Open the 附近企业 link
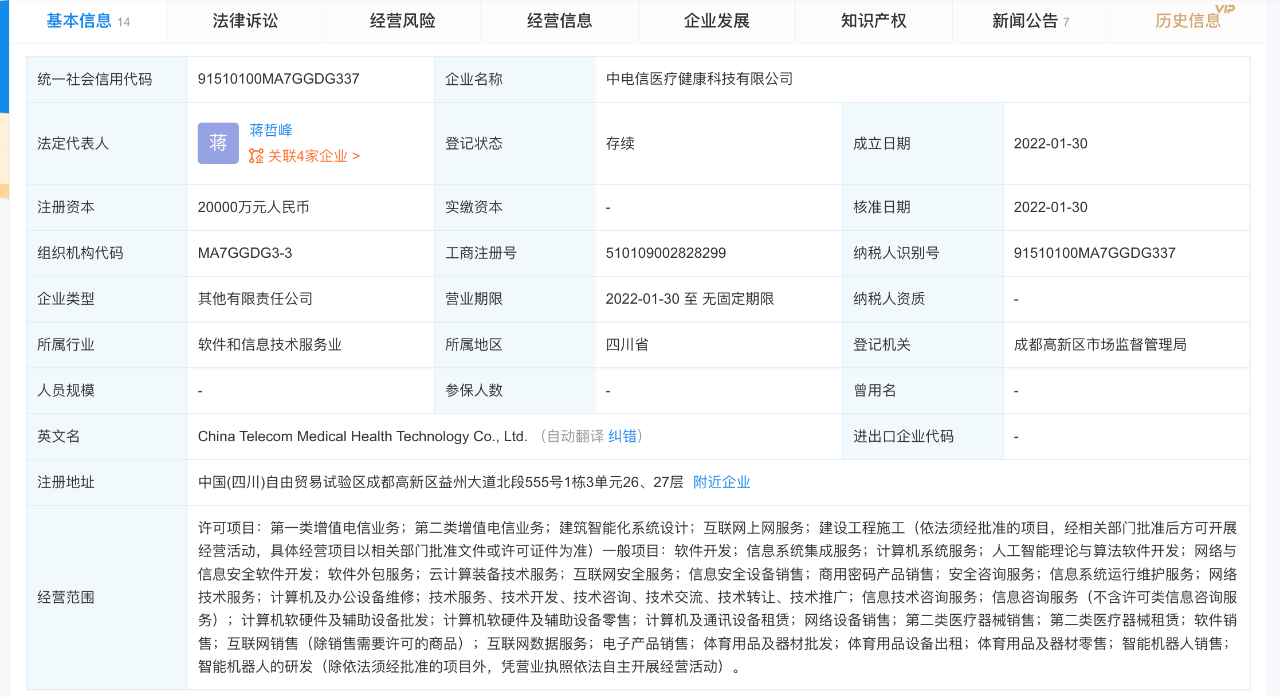The width and height of the screenshot is (1280, 697). (x=721, y=482)
